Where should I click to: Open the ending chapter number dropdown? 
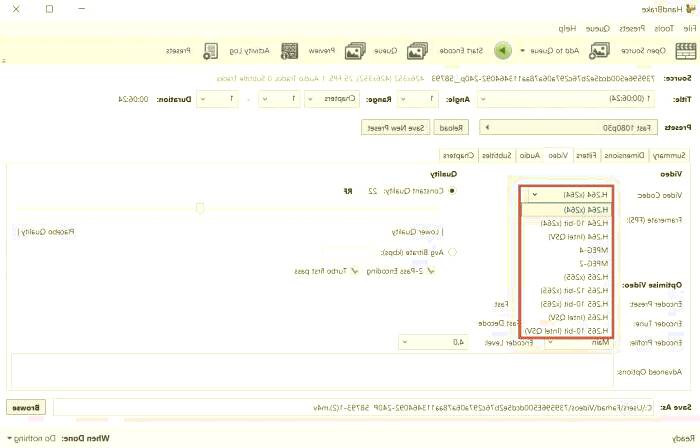click(218, 99)
